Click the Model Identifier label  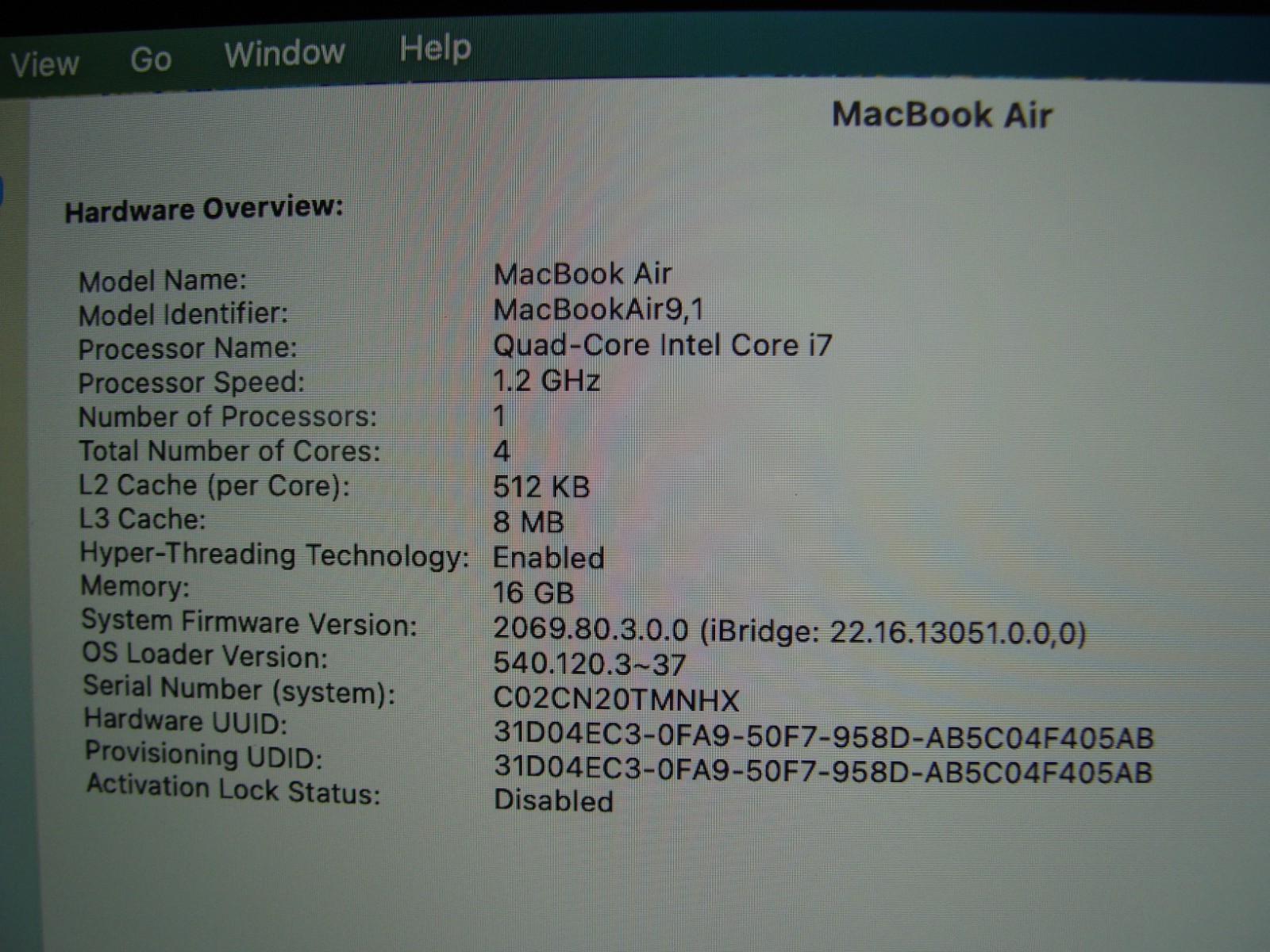pos(183,314)
